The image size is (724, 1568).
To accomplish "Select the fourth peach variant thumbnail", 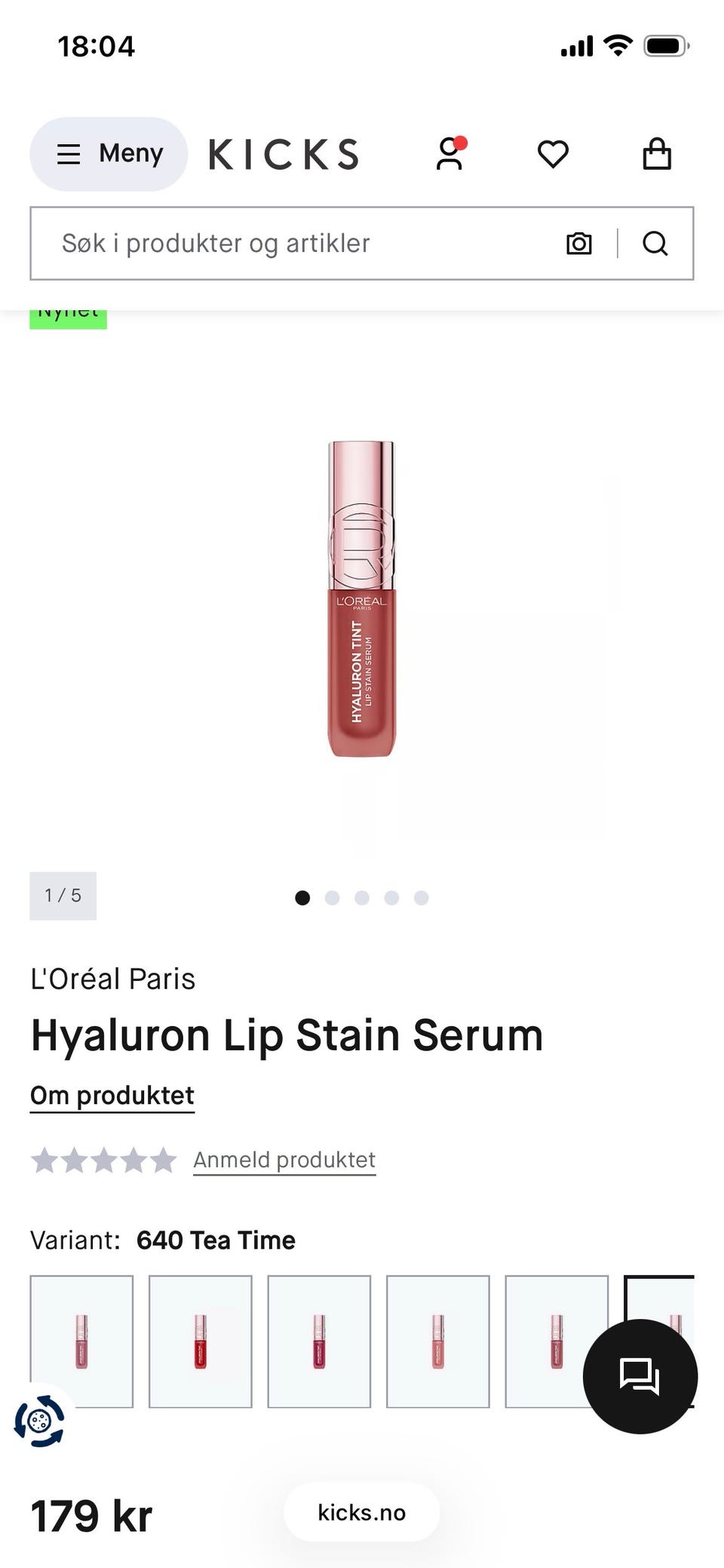I will pyautogui.click(x=438, y=1341).
